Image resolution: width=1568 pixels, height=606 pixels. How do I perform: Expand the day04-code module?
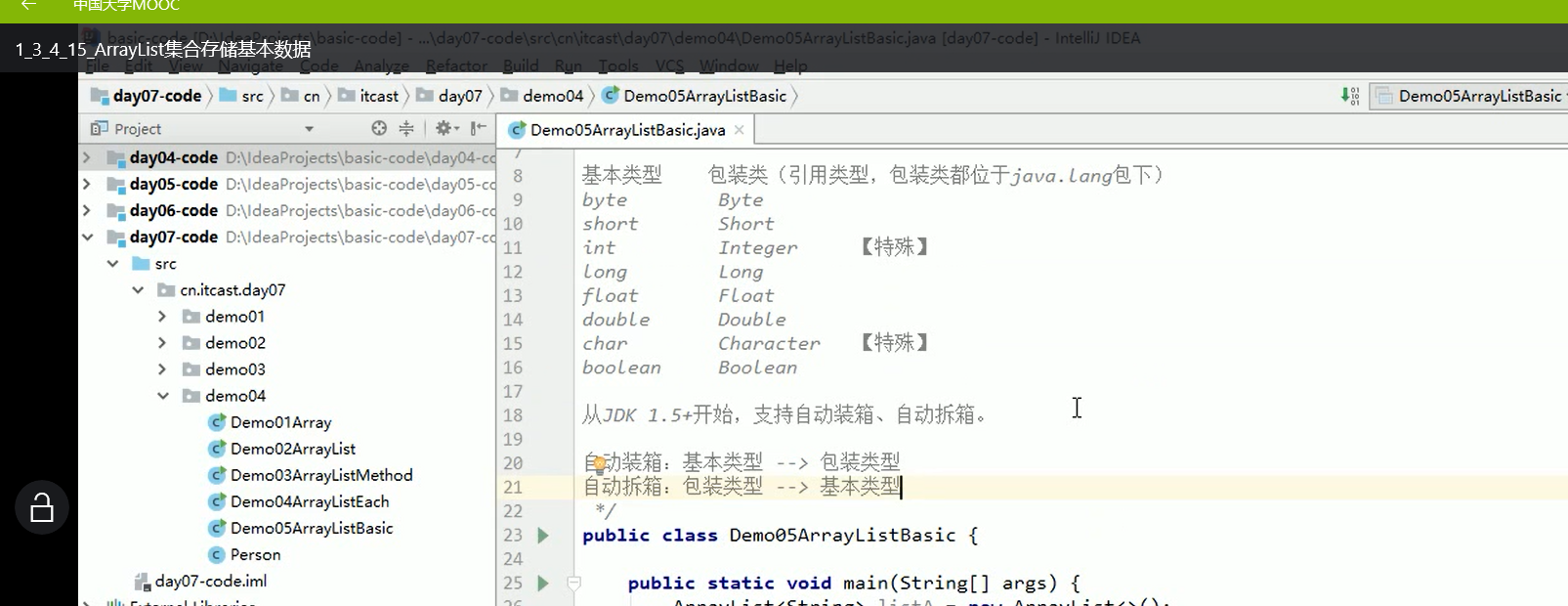(x=87, y=157)
